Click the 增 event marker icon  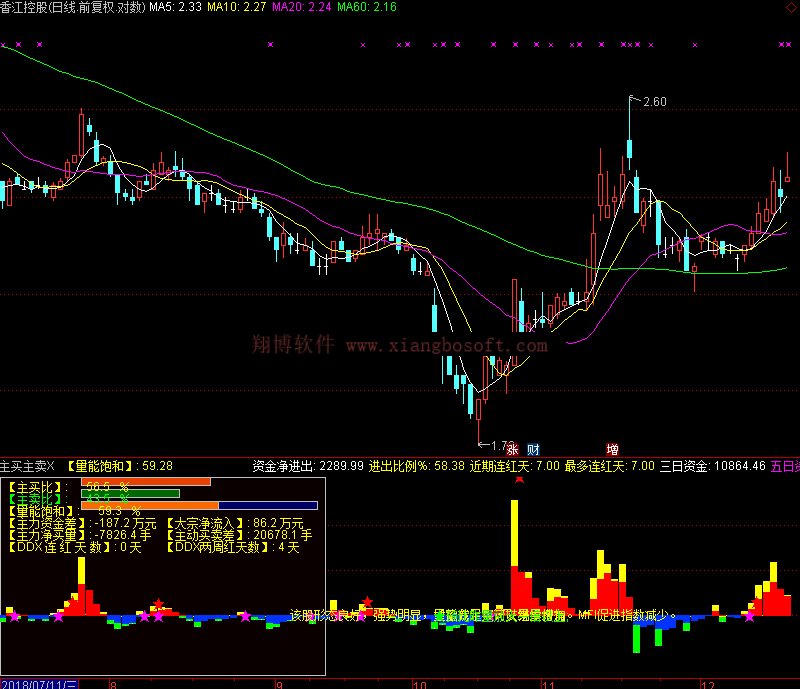612,450
